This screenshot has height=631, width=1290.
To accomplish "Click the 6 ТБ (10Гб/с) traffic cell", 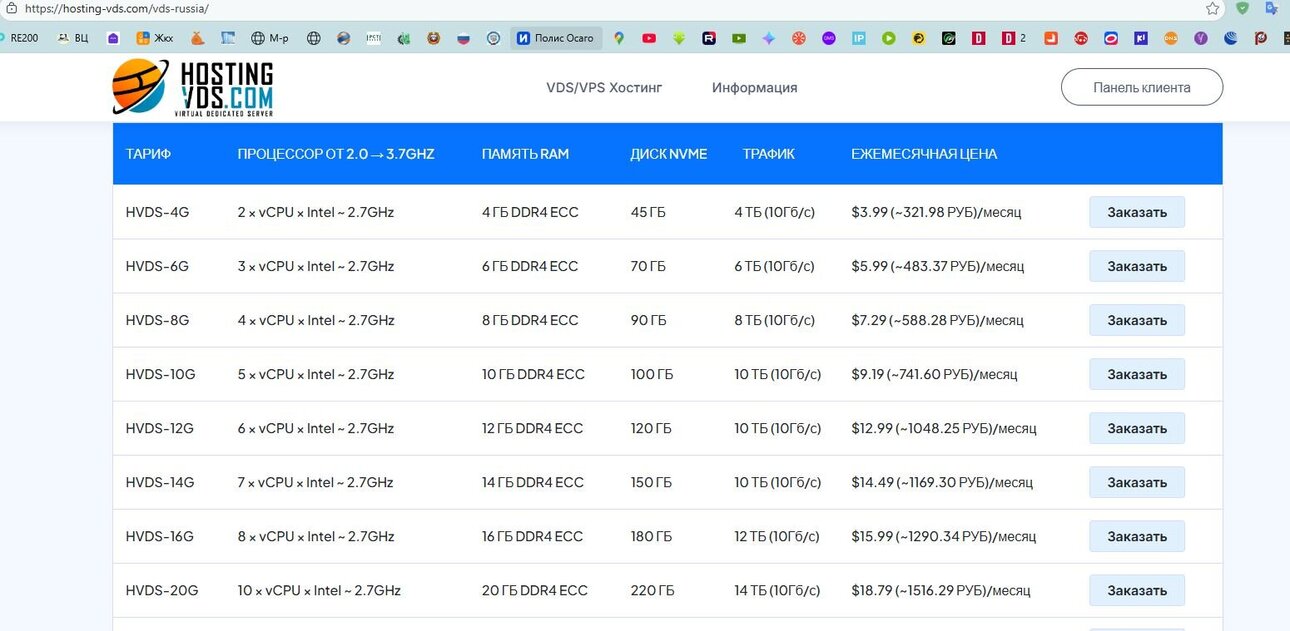I will [x=774, y=266].
